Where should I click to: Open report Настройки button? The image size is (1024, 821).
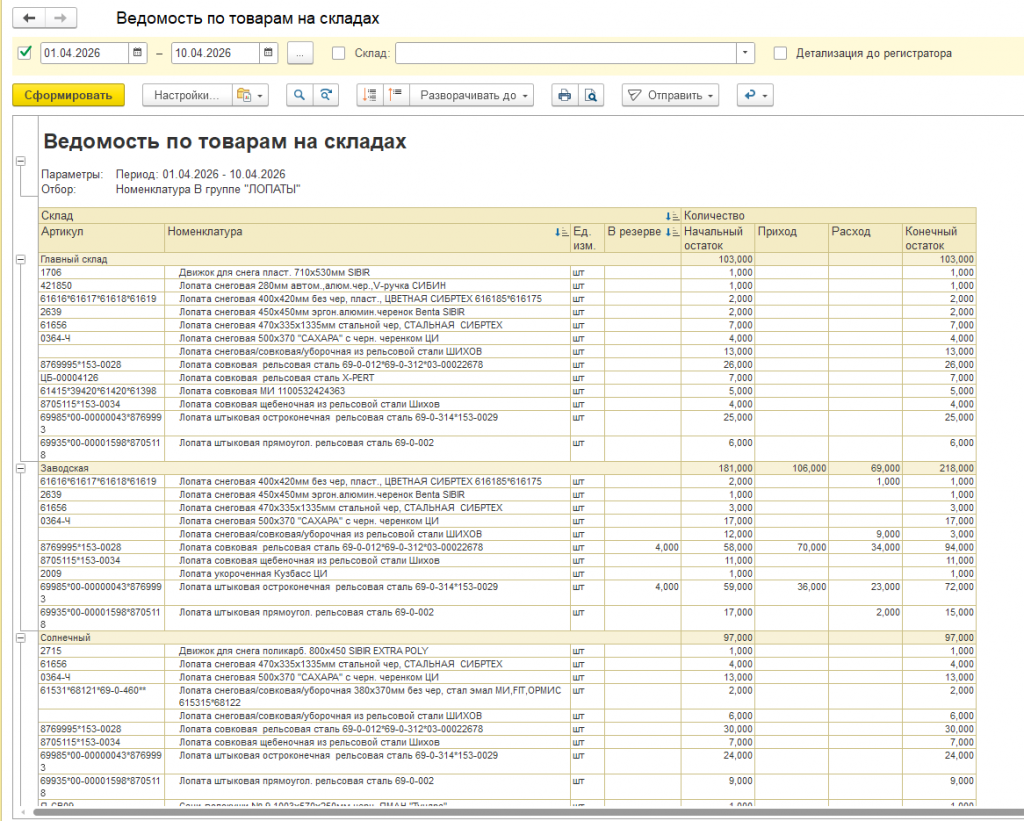[187, 95]
